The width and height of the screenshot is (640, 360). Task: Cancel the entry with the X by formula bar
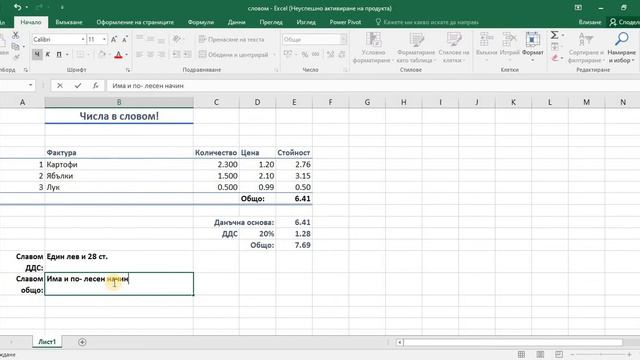60,85
